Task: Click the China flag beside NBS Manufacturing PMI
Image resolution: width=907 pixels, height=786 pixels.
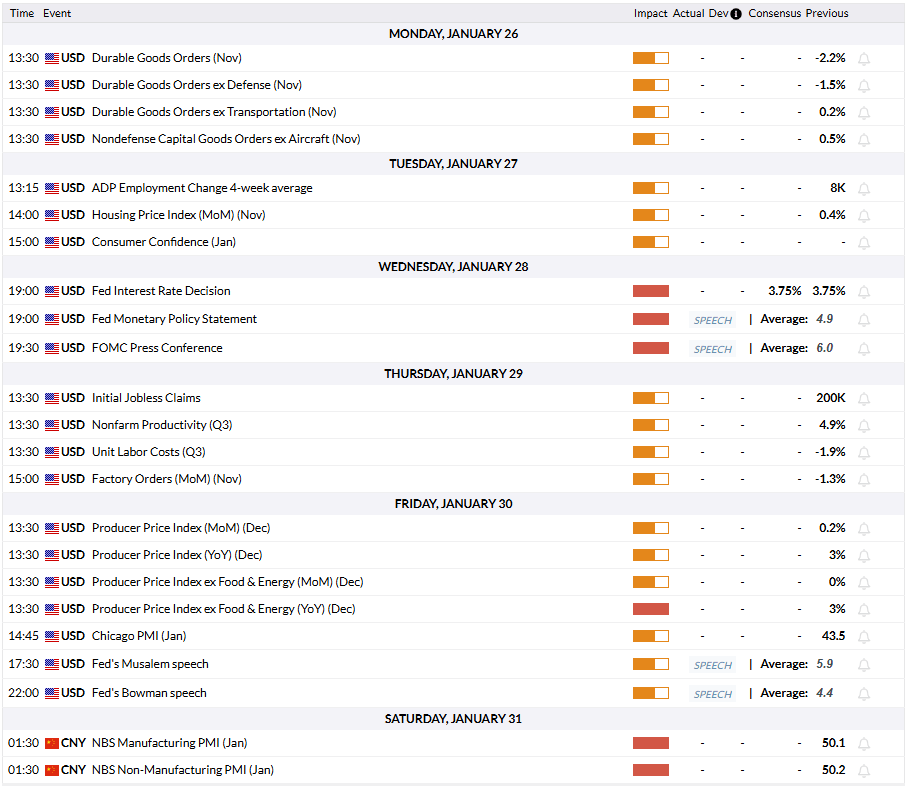Action: (52, 743)
